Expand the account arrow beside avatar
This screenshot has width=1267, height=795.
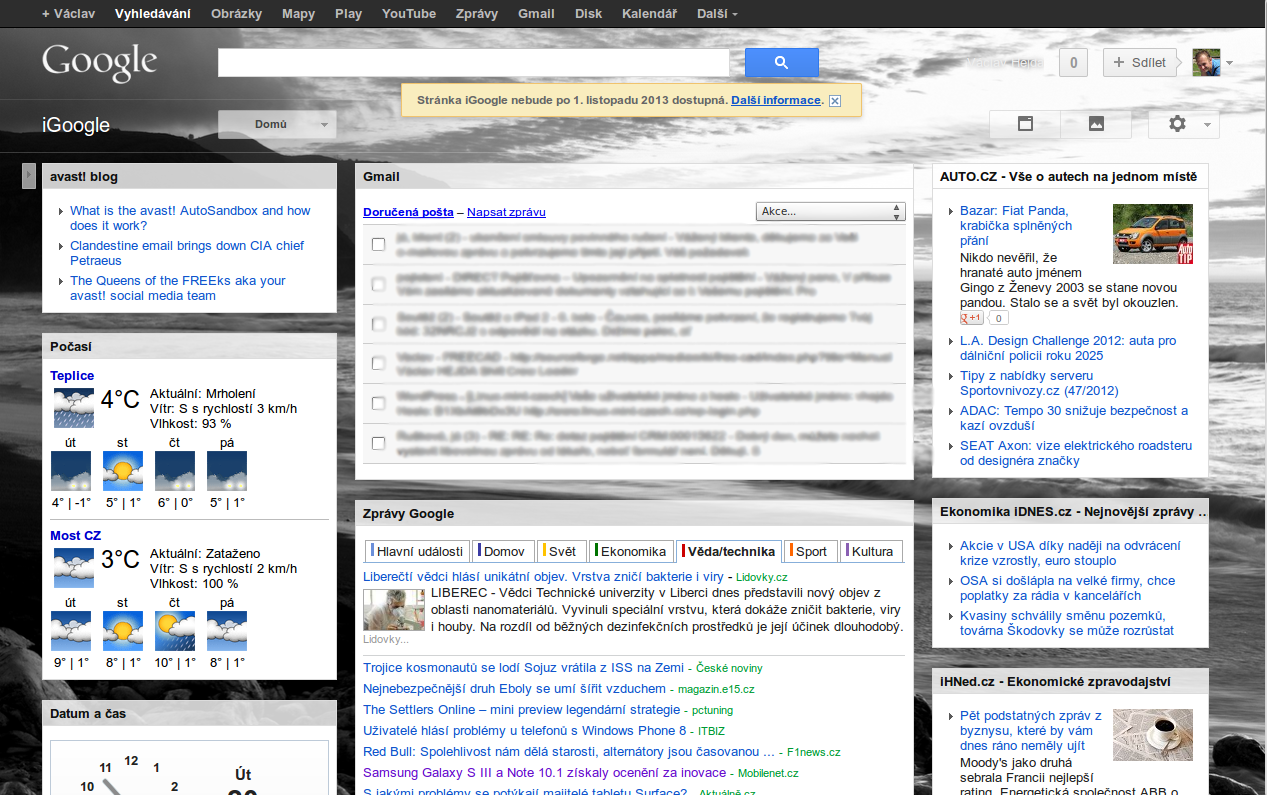(1229, 63)
